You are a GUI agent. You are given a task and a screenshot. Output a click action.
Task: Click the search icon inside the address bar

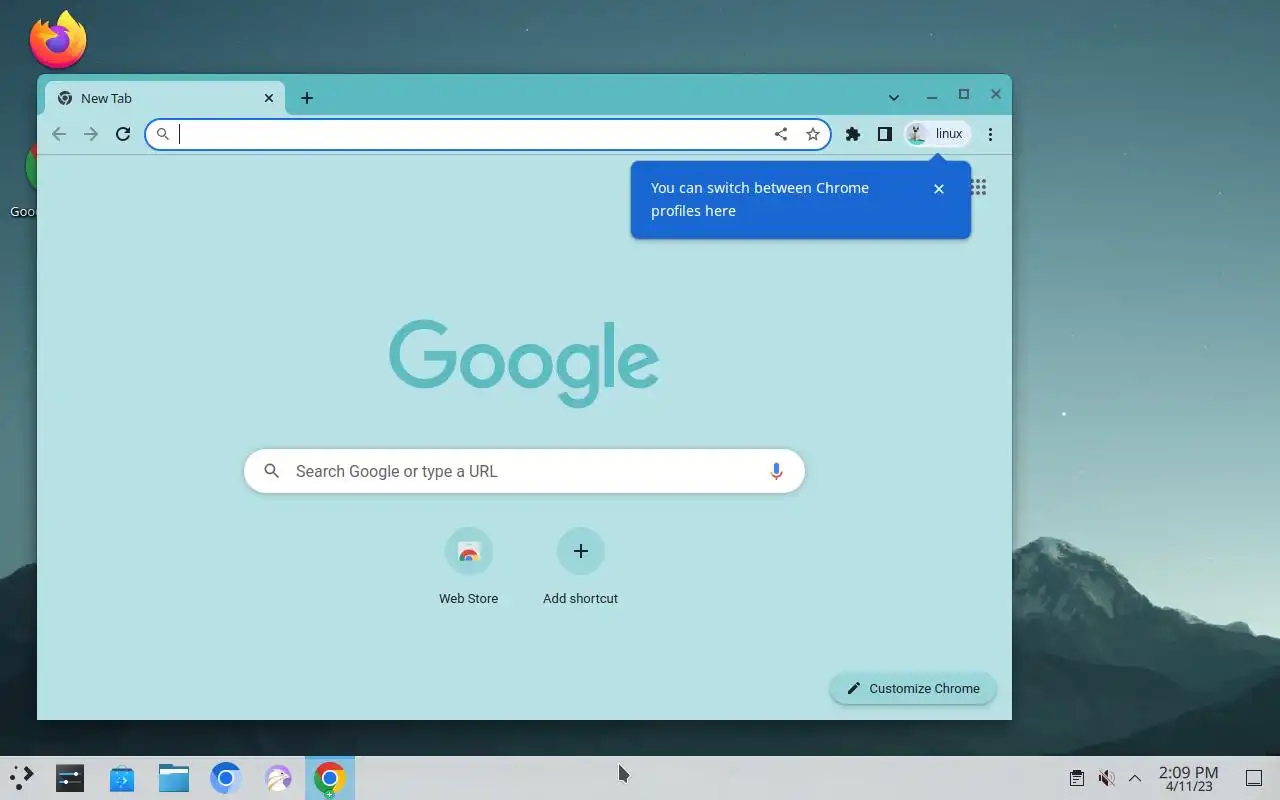click(163, 134)
